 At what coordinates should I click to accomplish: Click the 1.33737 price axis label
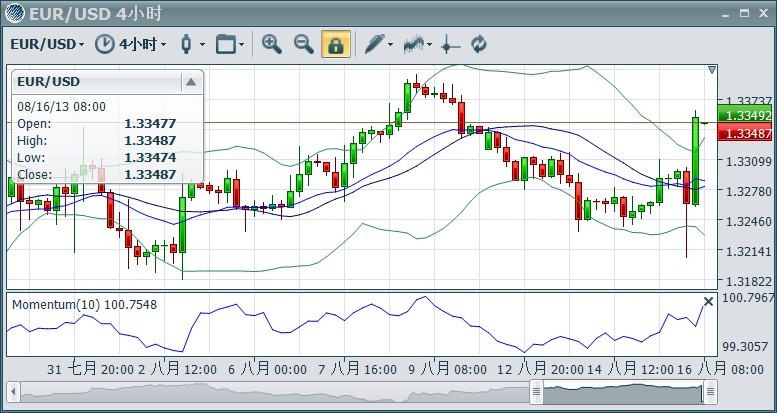point(748,101)
